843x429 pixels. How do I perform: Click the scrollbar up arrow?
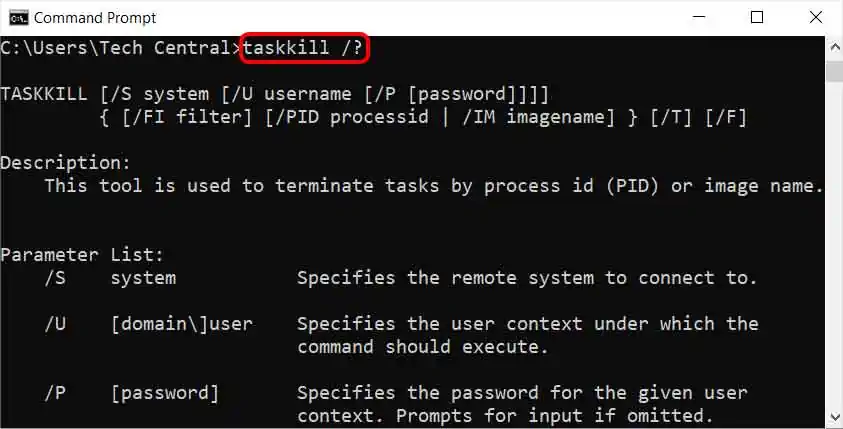point(833,44)
